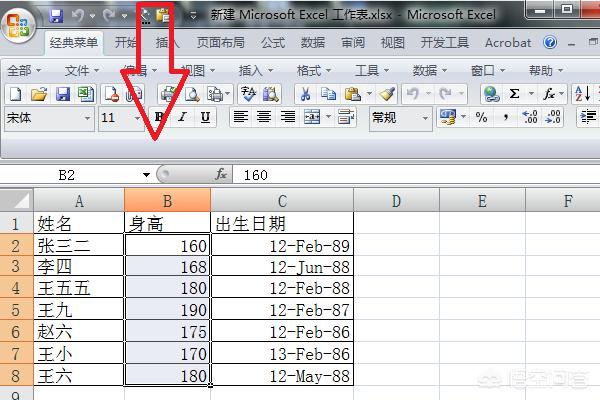Viewport: 600px width, 400px height.
Task: Toggle align text right
Action: 288,117
